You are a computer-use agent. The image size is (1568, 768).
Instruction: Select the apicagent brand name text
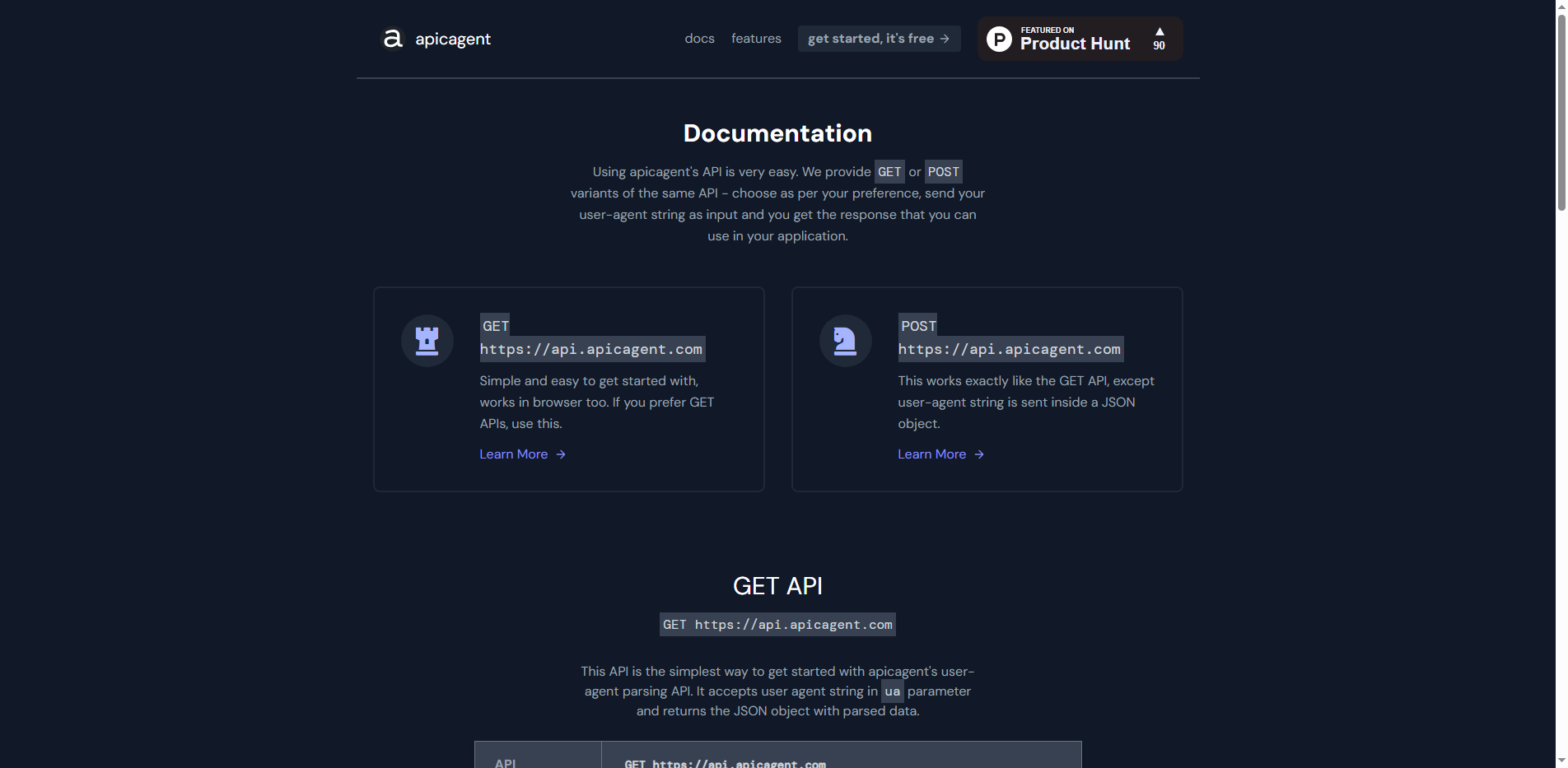453,39
